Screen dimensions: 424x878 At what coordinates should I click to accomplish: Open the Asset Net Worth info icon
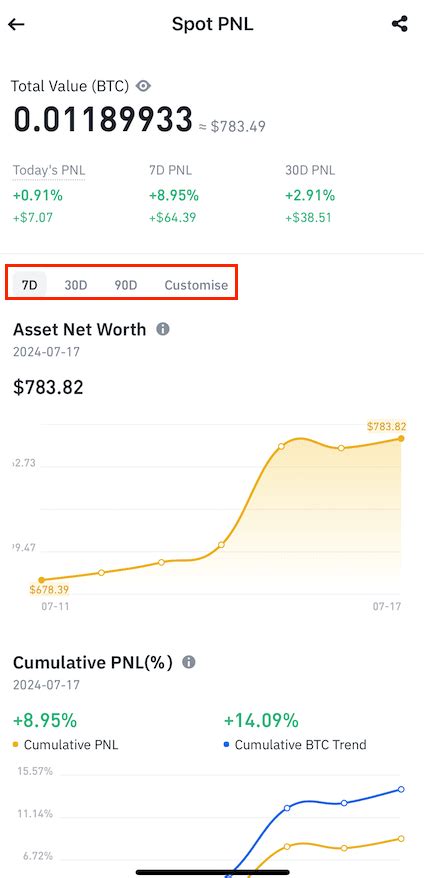[162, 329]
